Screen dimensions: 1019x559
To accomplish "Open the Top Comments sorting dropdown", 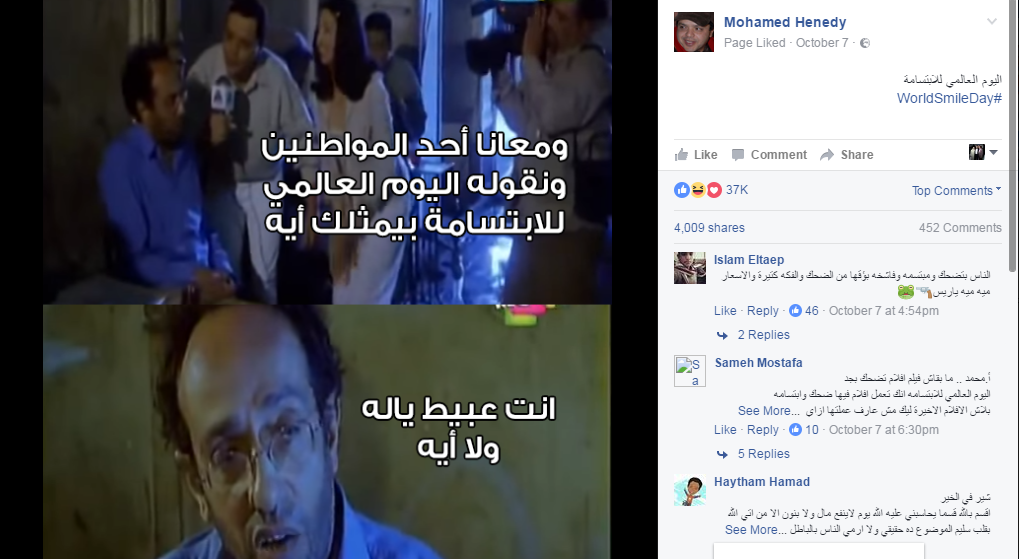I will pyautogui.click(x=956, y=190).
